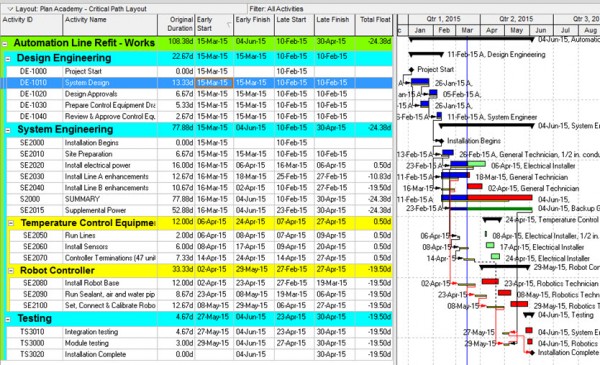Click the Installation Begins milestone marker
Screen dimensions: 600x365
(440, 141)
